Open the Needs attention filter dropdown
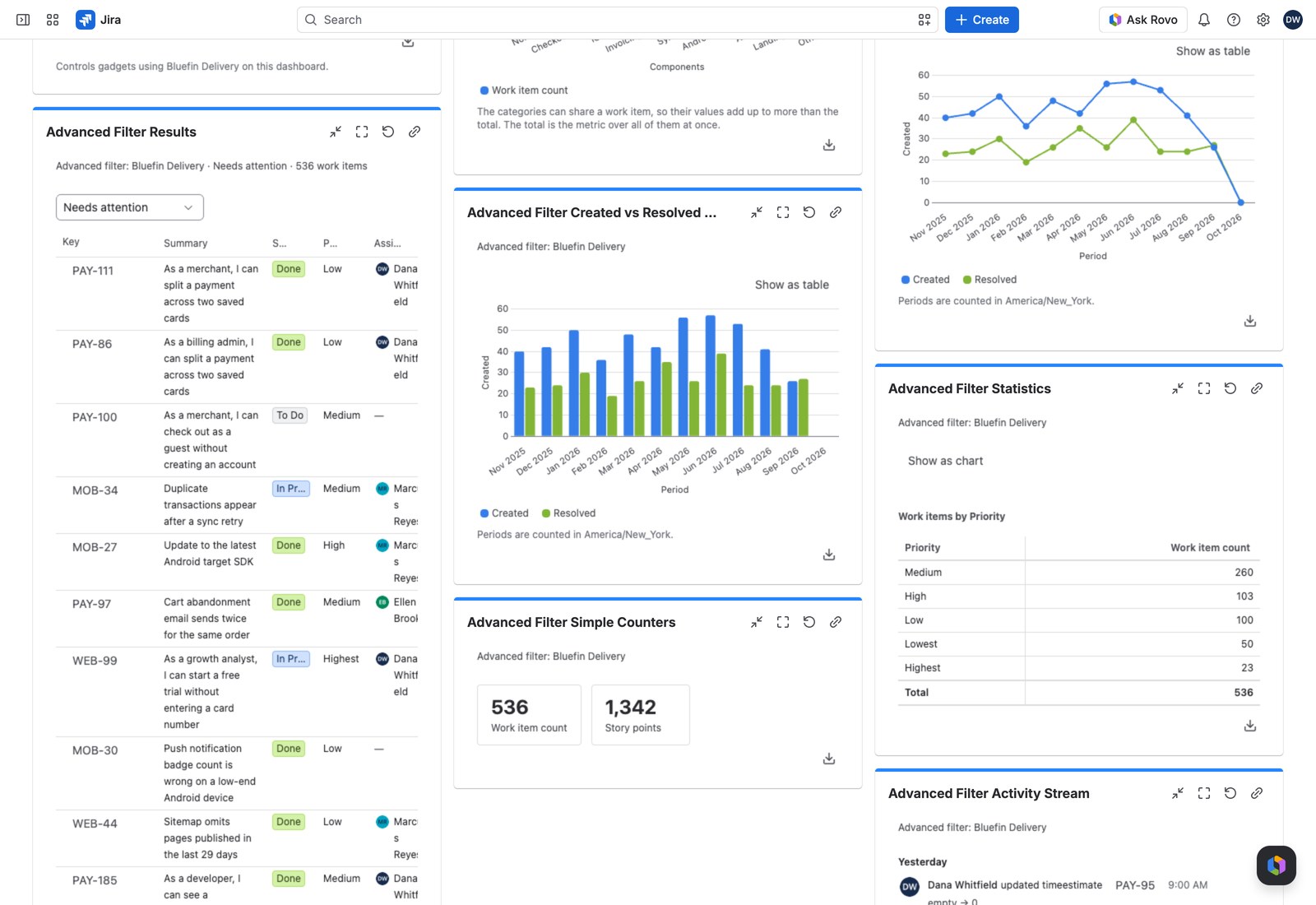 tap(130, 207)
